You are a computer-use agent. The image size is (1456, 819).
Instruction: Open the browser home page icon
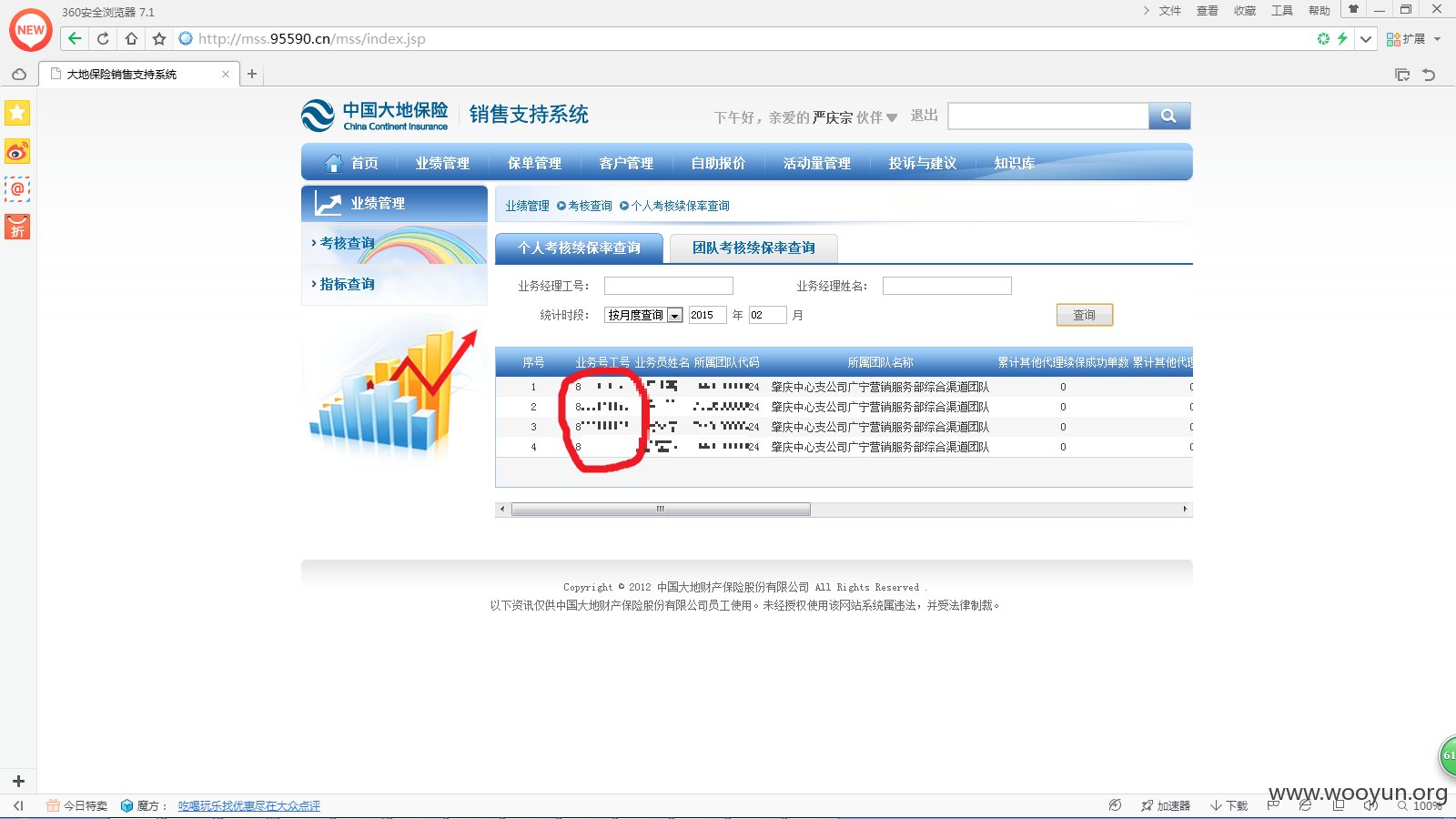(x=131, y=38)
